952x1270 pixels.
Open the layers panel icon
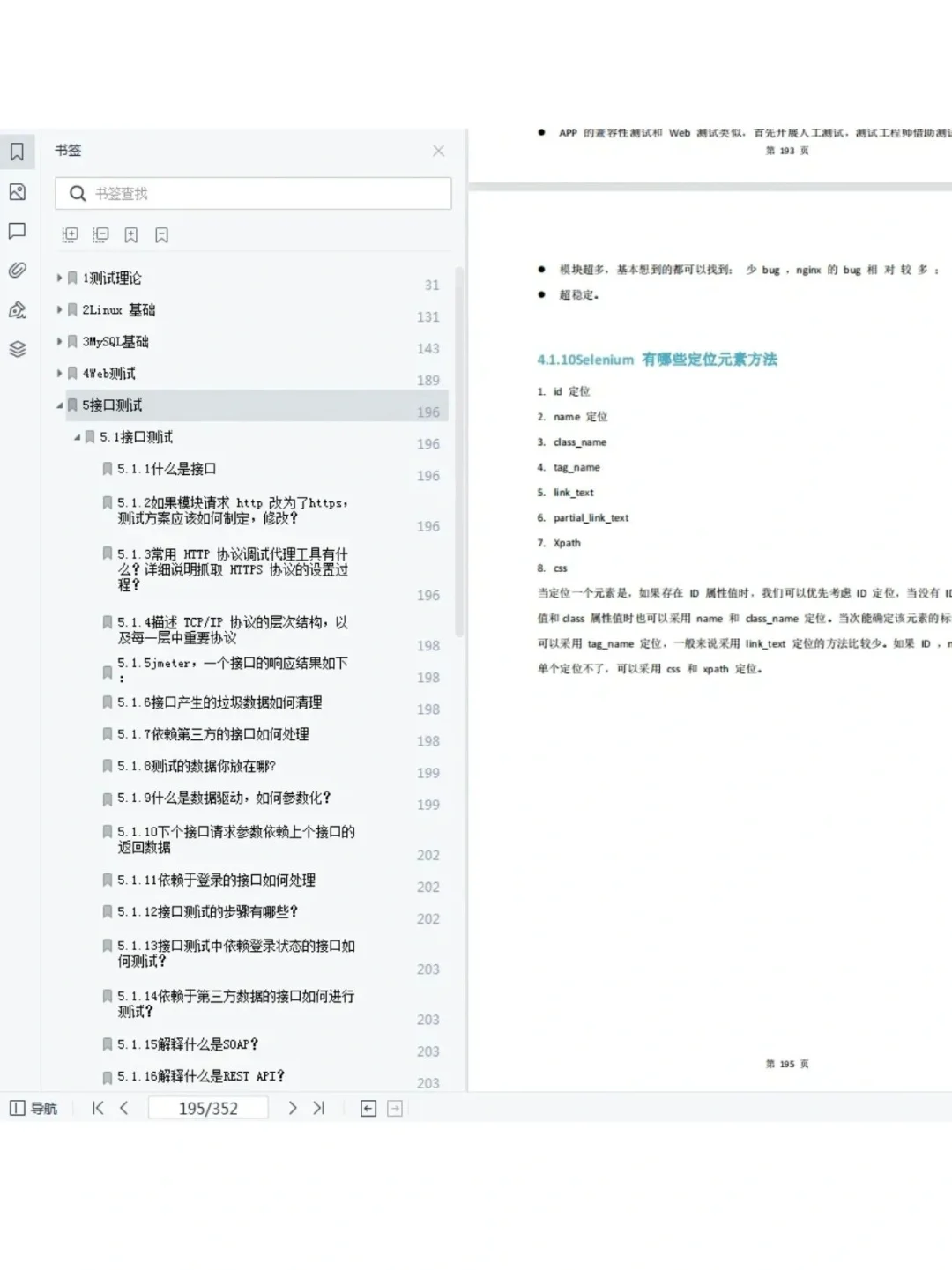coord(17,349)
